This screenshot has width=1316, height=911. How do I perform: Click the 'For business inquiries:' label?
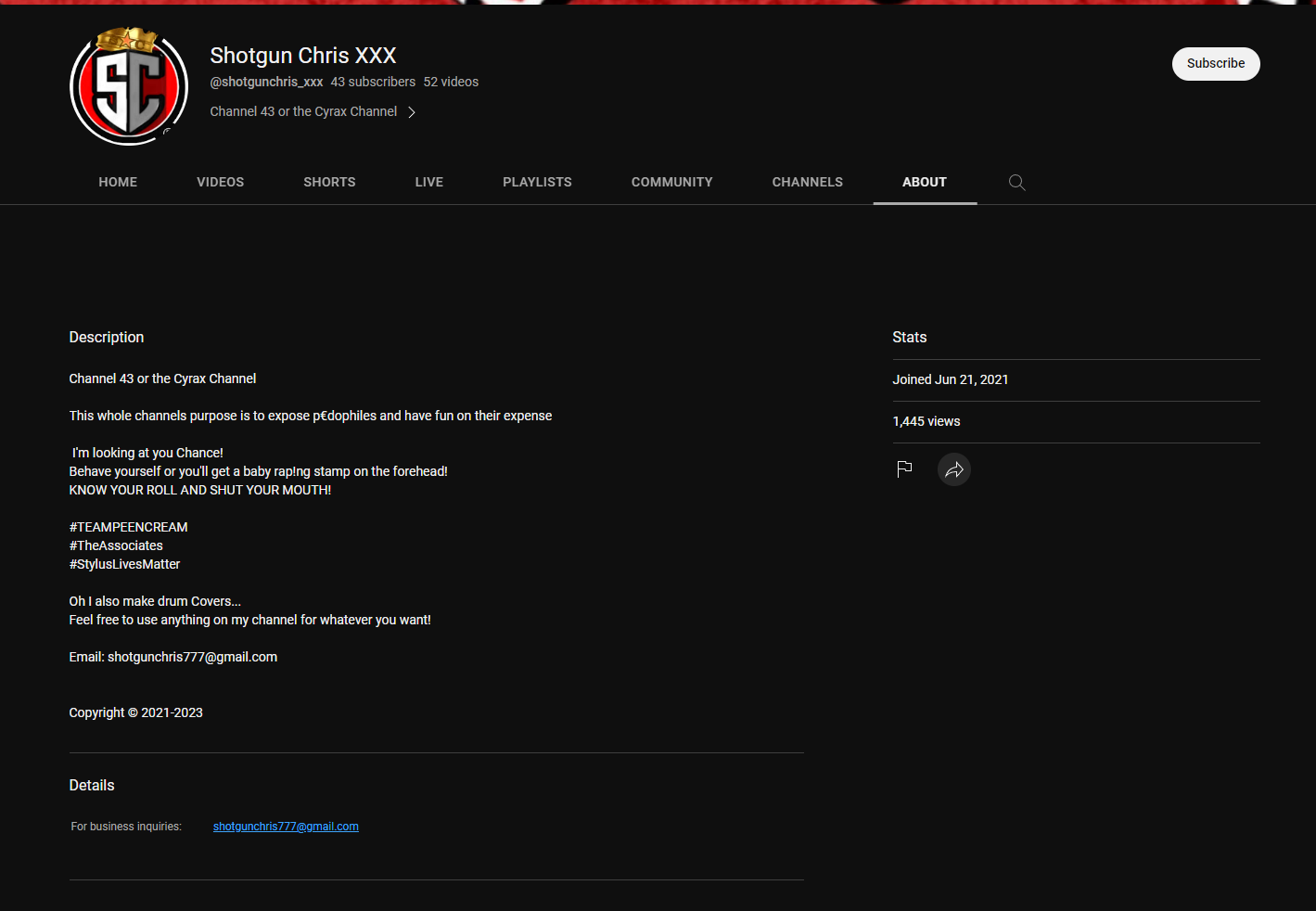coord(126,827)
